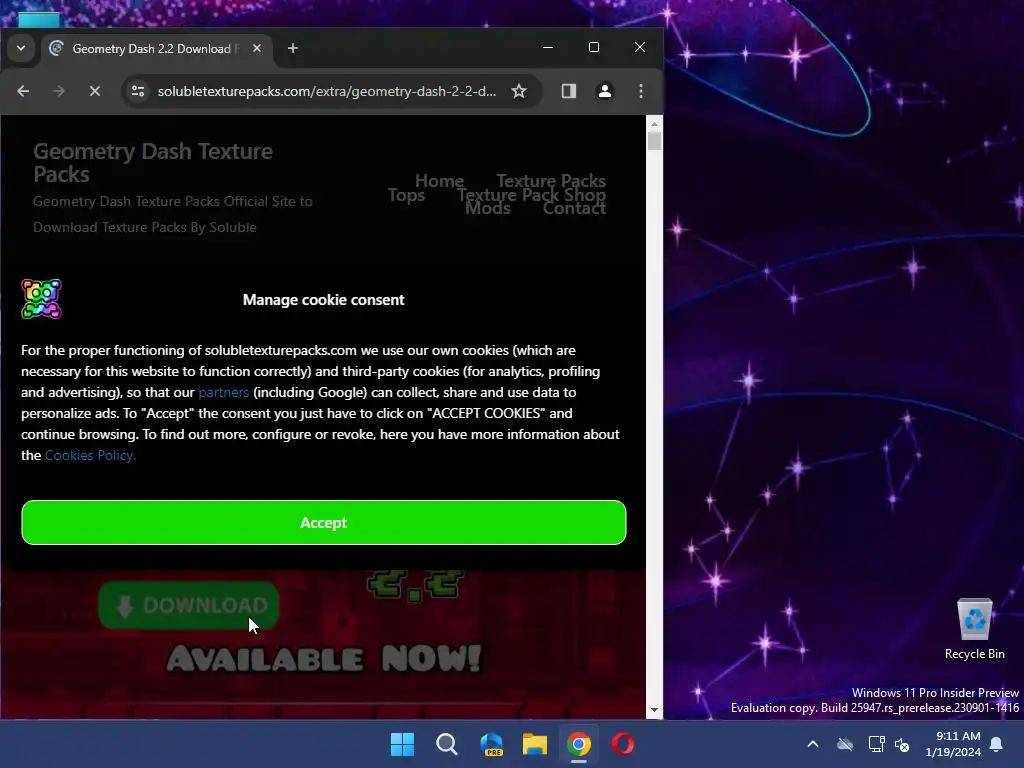The height and width of the screenshot is (768, 1024).
Task: Close the Chrome window
Action: click(640, 48)
